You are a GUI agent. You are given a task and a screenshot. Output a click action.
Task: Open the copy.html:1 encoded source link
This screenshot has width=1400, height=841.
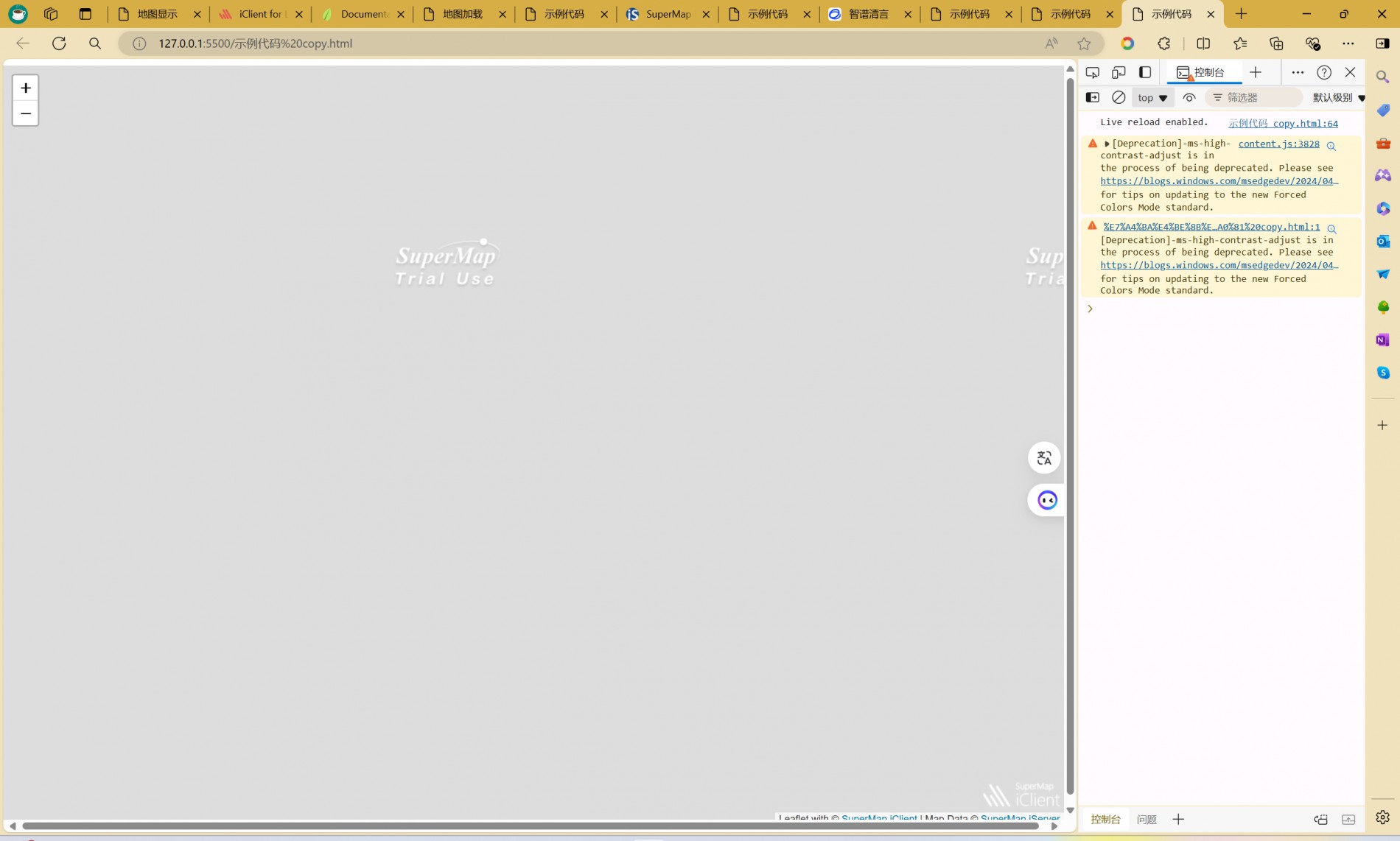1211,227
